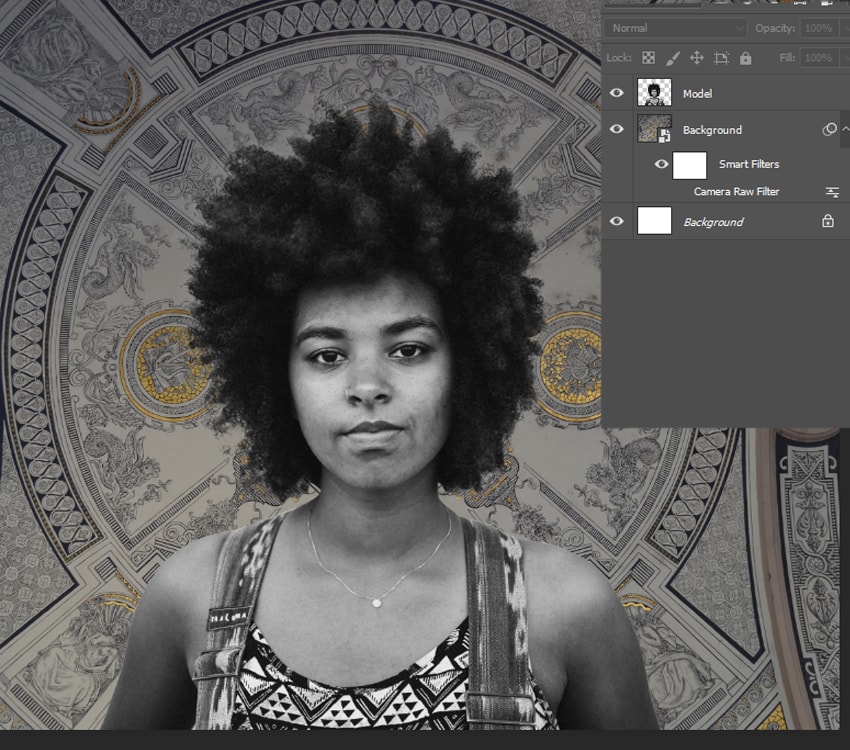
Task: Lock image pixels with brush icon
Action: pos(673,58)
